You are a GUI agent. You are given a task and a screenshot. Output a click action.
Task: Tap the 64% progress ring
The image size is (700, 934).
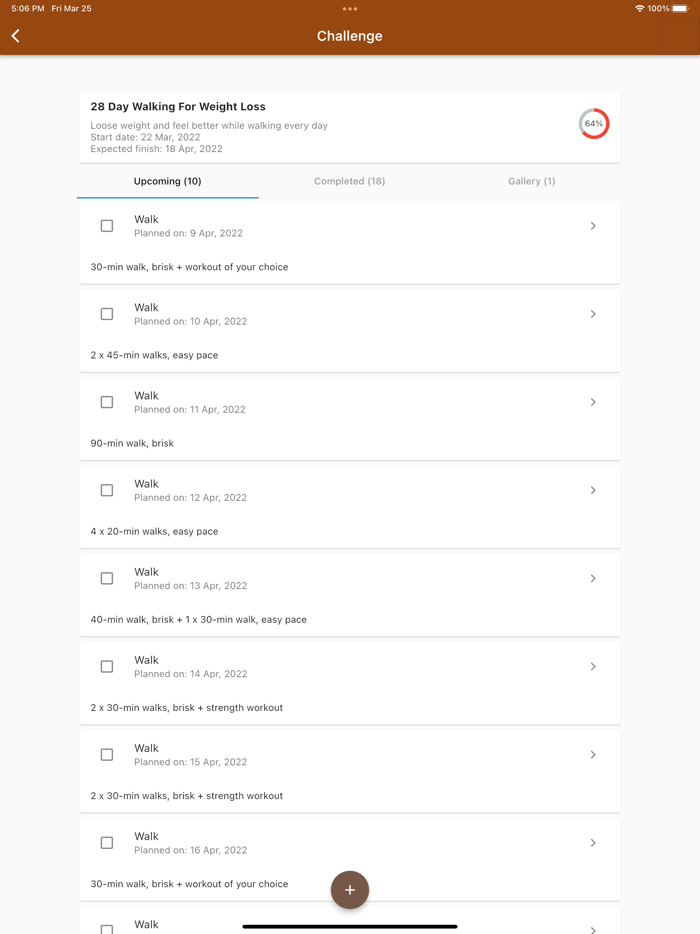[x=594, y=124]
